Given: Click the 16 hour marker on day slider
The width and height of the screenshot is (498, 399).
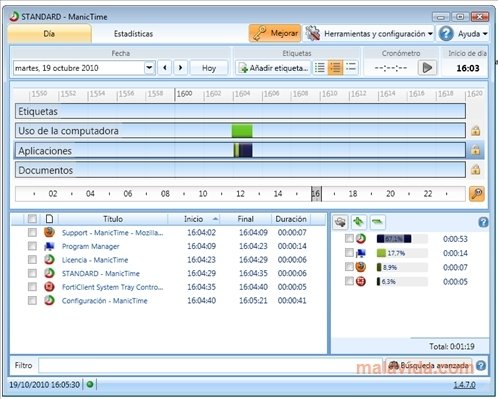Looking at the screenshot, I should pyautogui.click(x=316, y=194).
